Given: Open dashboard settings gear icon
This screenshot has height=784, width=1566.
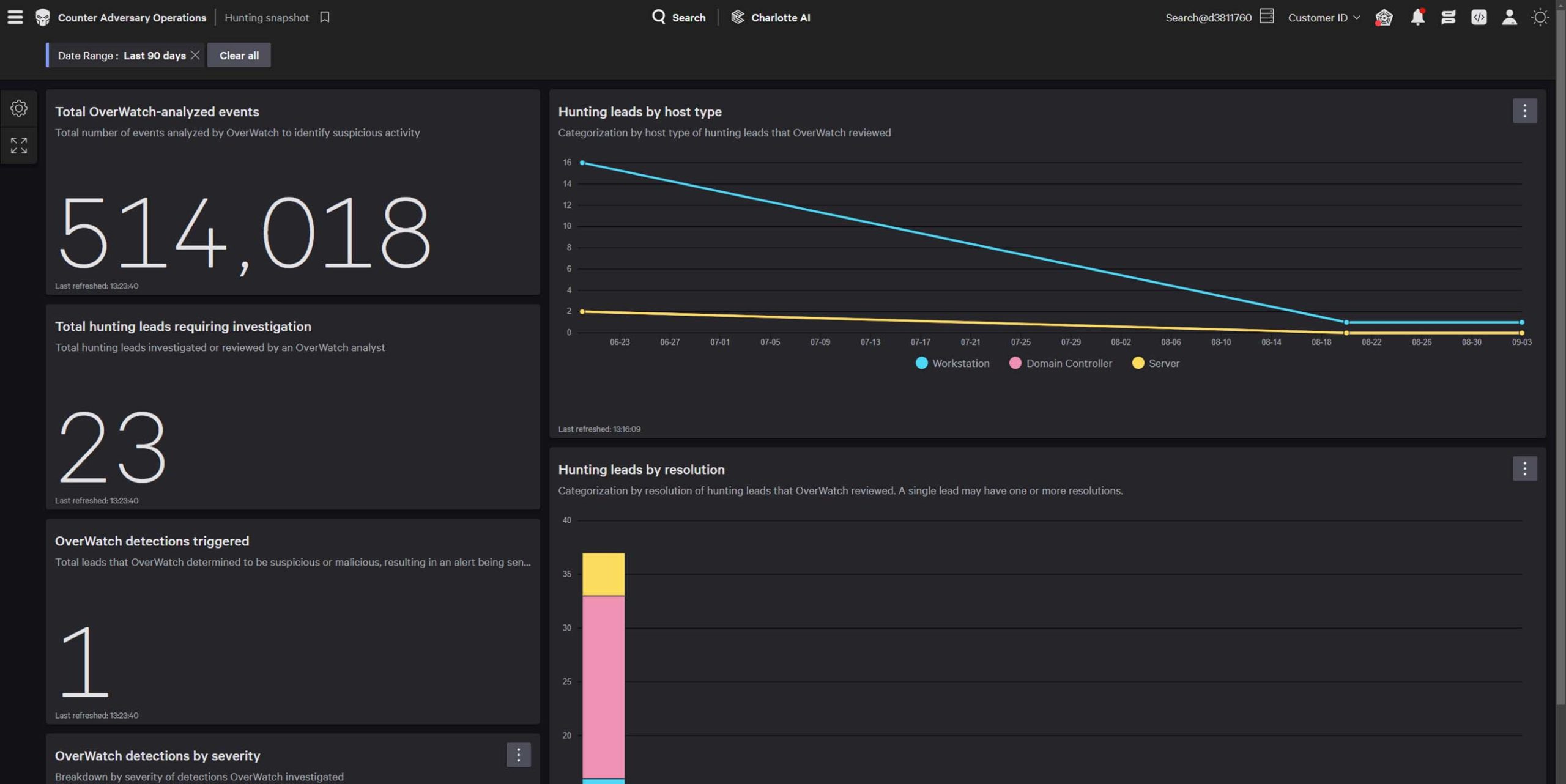Looking at the screenshot, I should [x=19, y=108].
